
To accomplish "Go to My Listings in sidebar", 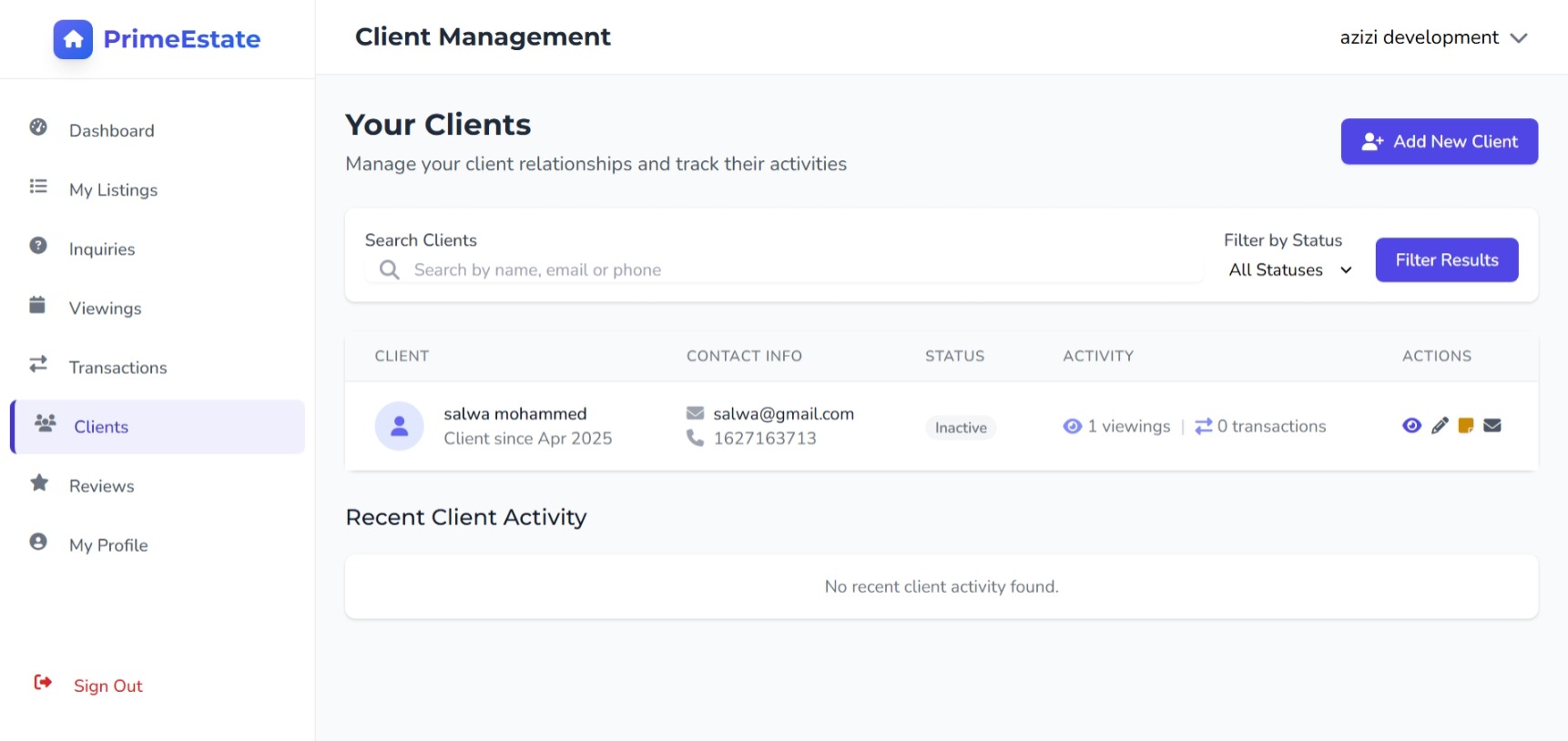I will 113,190.
